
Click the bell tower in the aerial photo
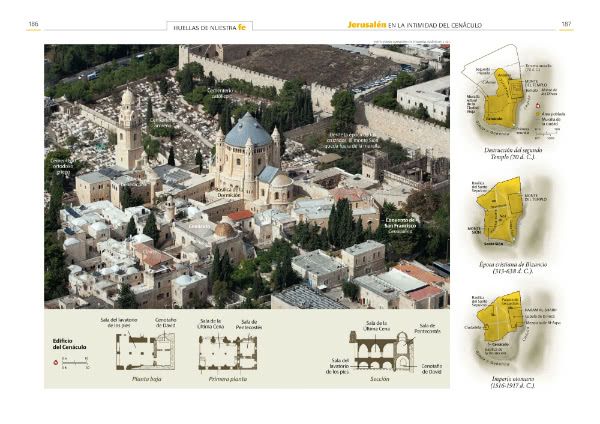click(128, 130)
